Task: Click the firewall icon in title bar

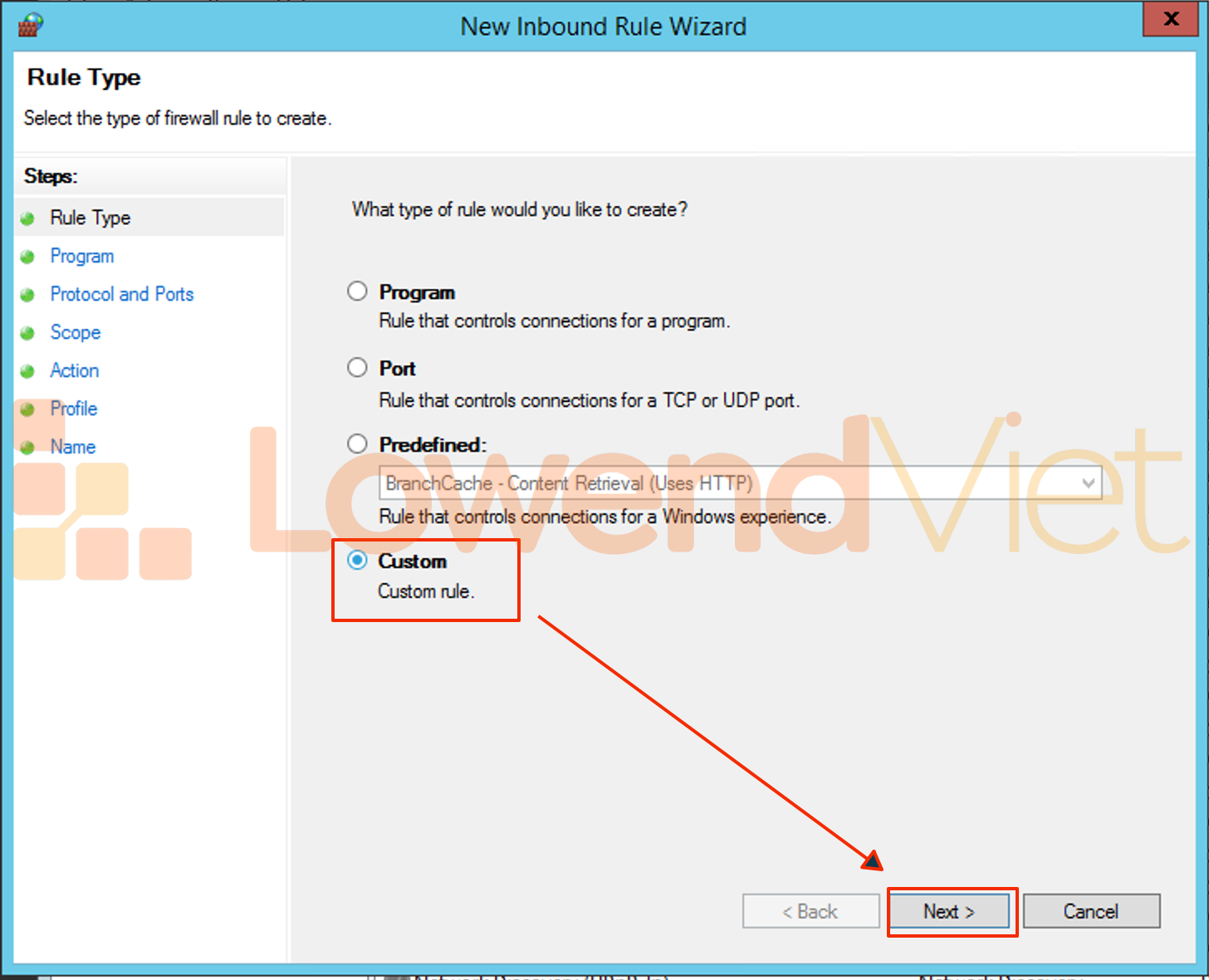Action: click(30, 25)
